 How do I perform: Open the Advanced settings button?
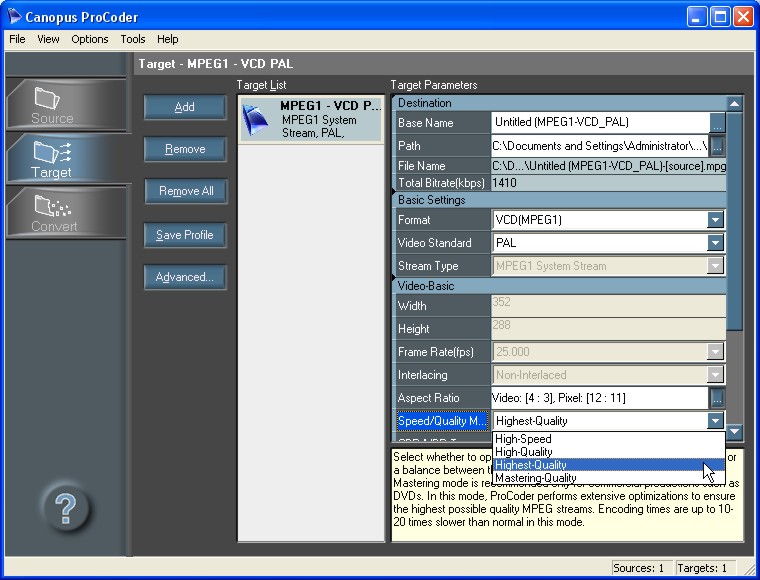pos(185,277)
